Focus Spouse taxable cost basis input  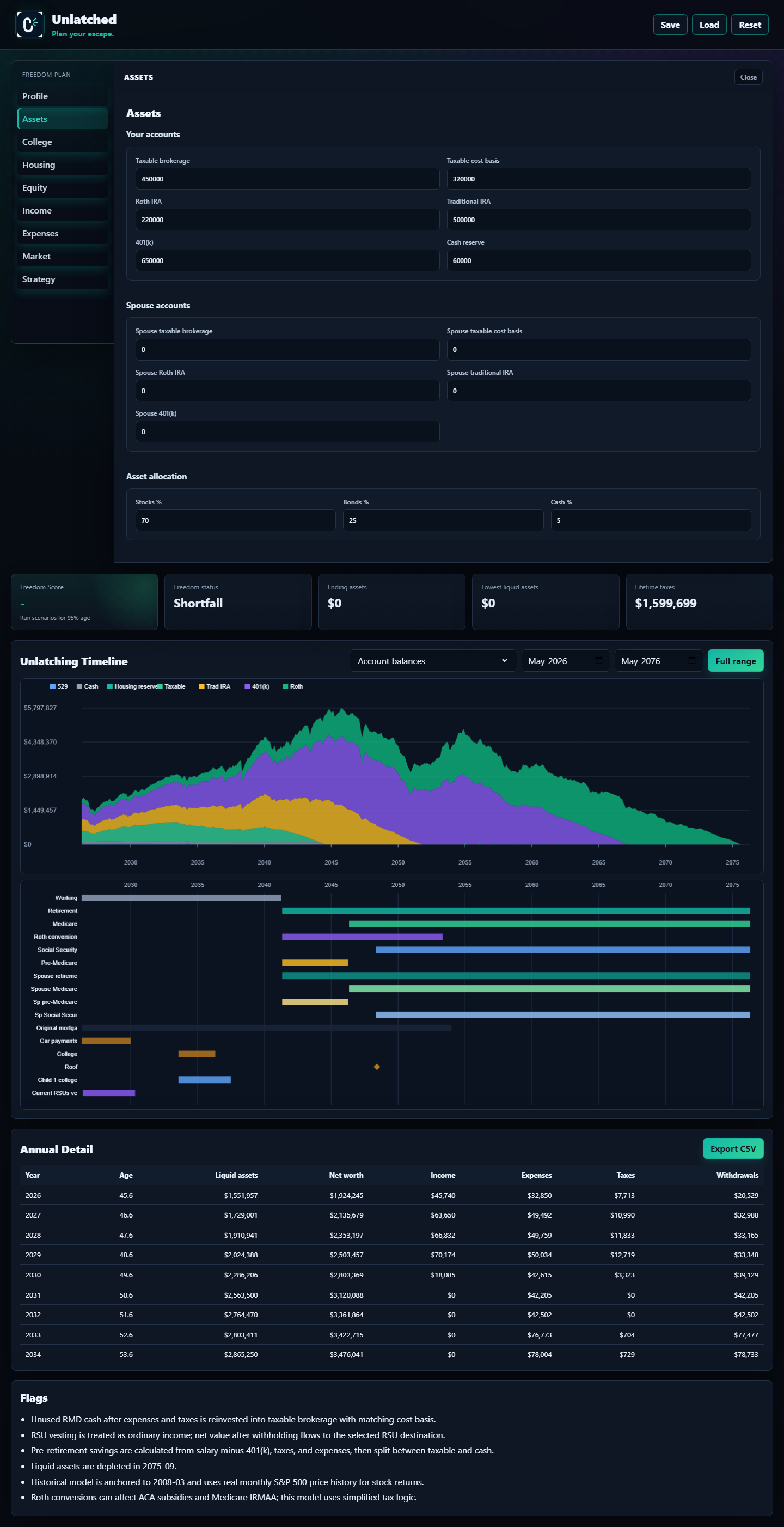click(598, 349)
